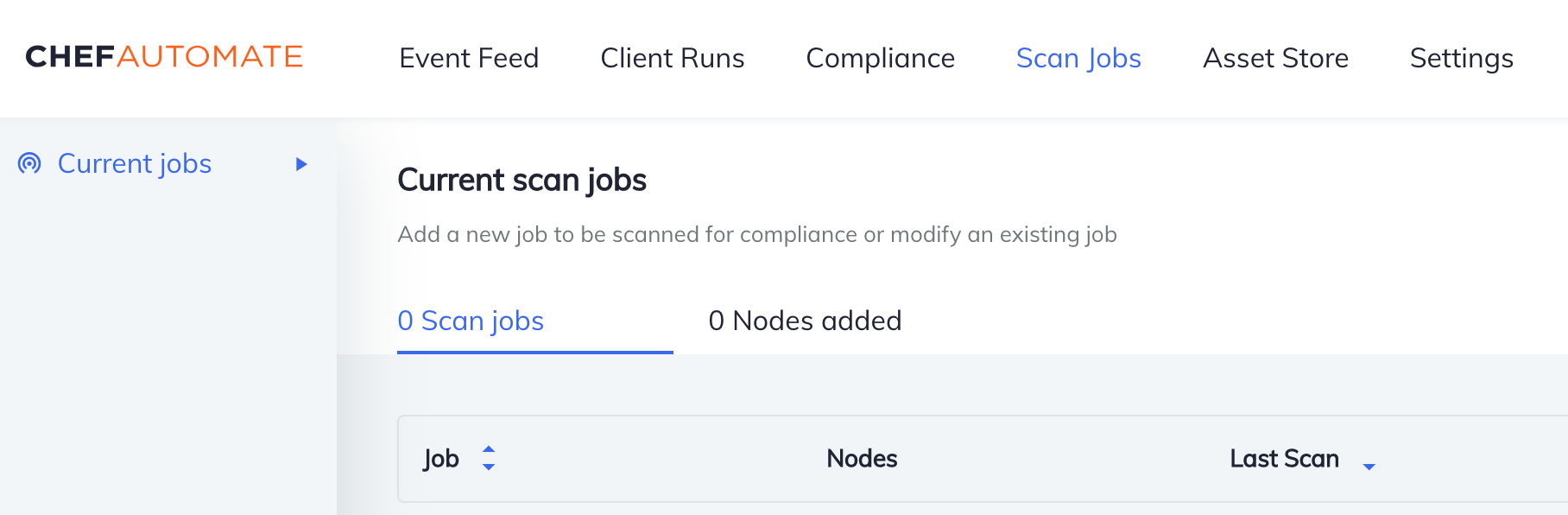This screenshot has height=515, width=1568.
Task: Go to the Asset Store
Action: [1275, 58]
